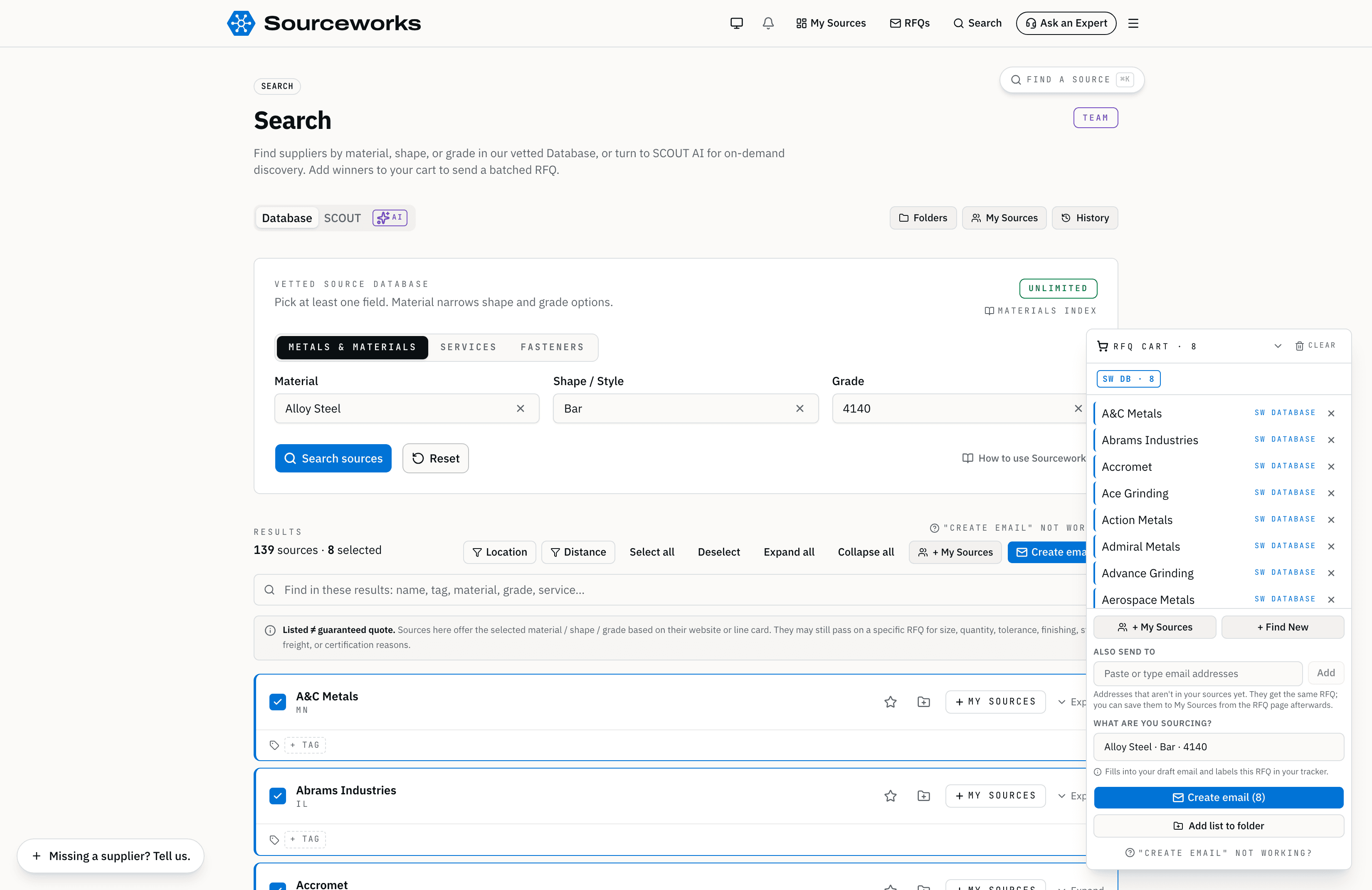Focus the paste email addresses field
Screen dimensions: 1372x890
tap(1197, 673)
